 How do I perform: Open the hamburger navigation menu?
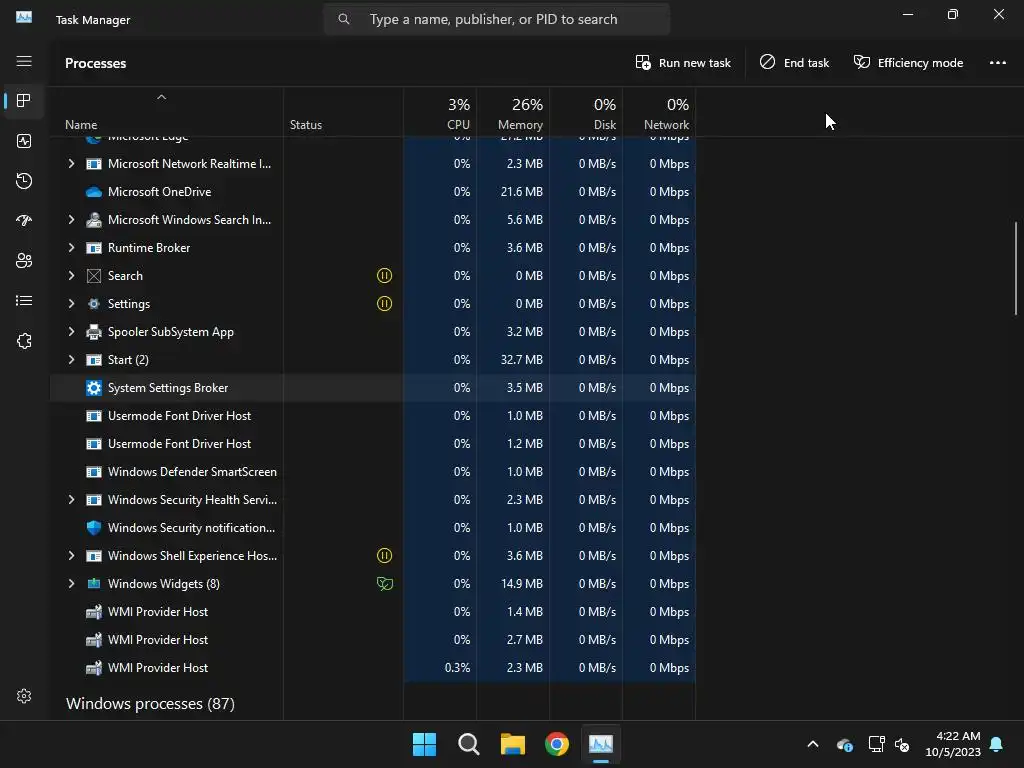point(24,61)
